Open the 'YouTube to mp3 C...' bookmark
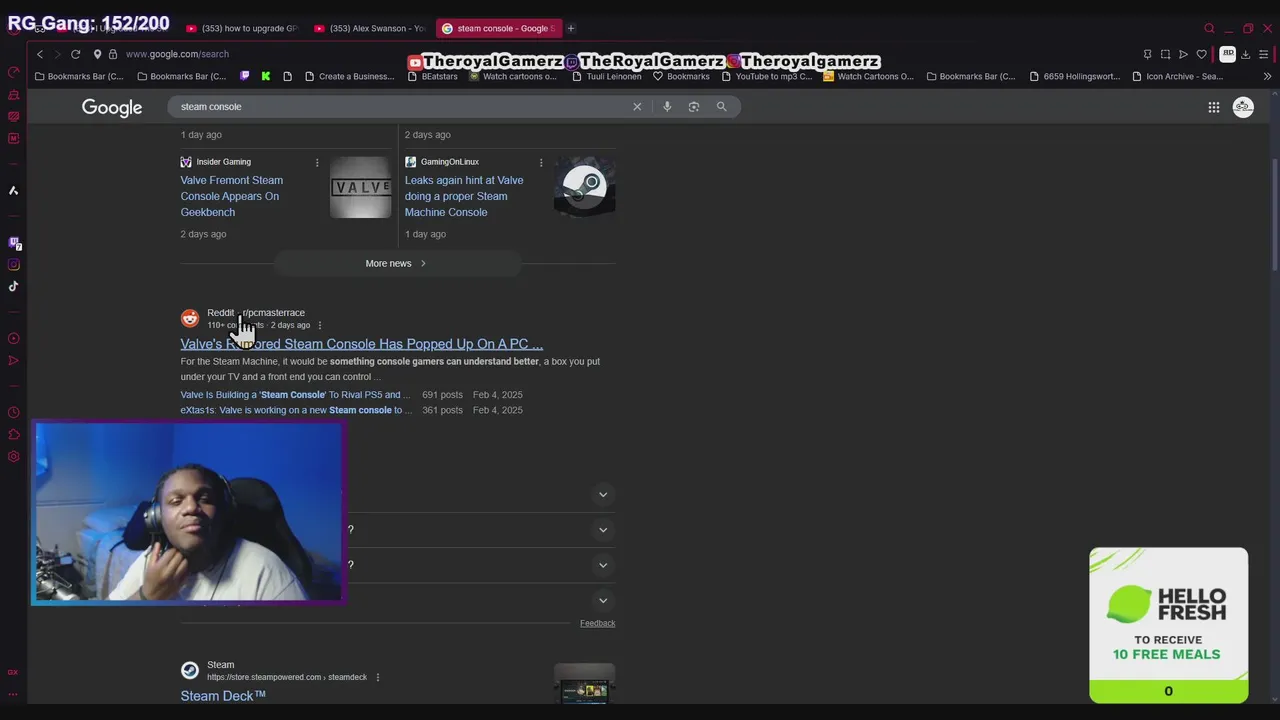The width and height of the screenshot is (1280, 720). pyautogui.click(x=766, y=76)
